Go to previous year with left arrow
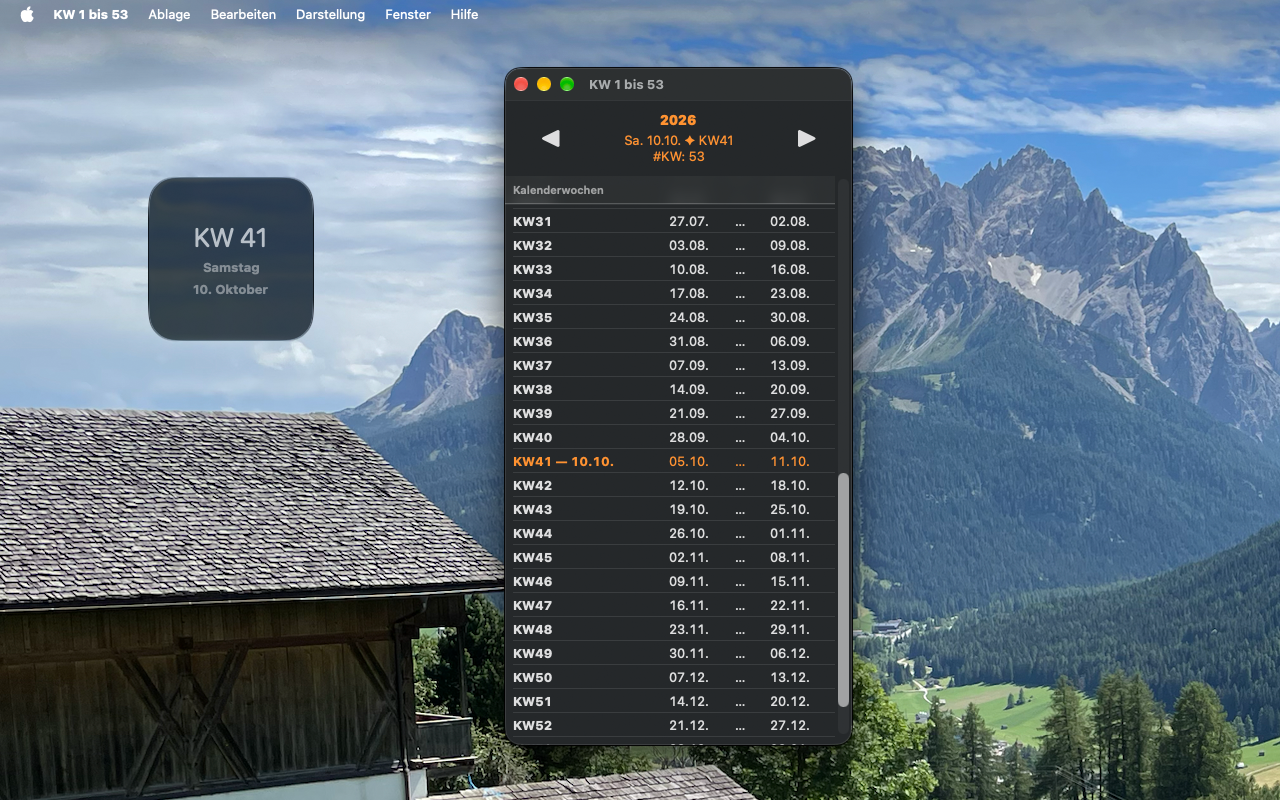Screen dimensions: 1280x800 point(550,139)
